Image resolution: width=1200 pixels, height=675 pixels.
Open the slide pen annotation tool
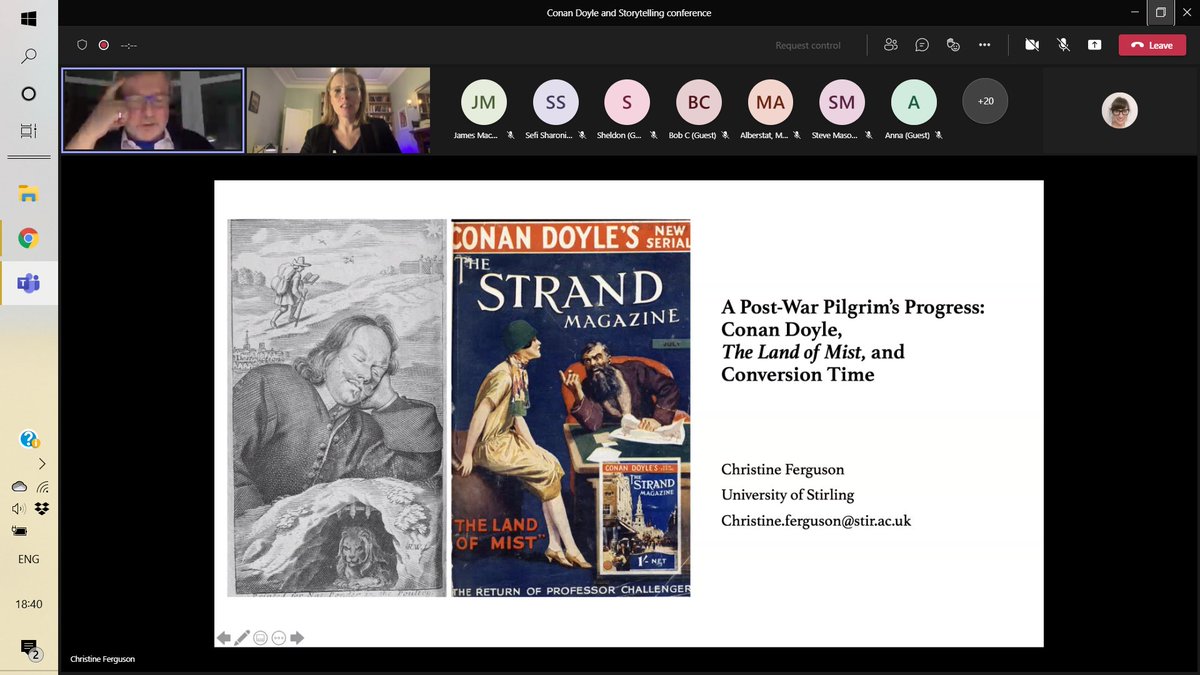[242, 638]
